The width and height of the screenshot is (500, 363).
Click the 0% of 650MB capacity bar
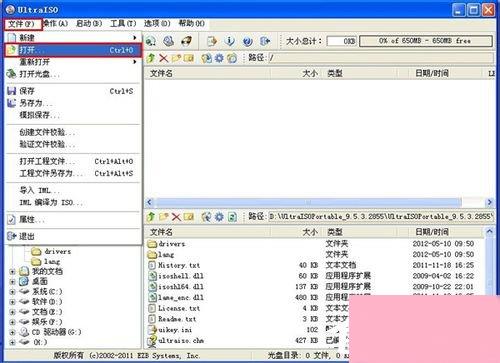[x=426, y=41]
